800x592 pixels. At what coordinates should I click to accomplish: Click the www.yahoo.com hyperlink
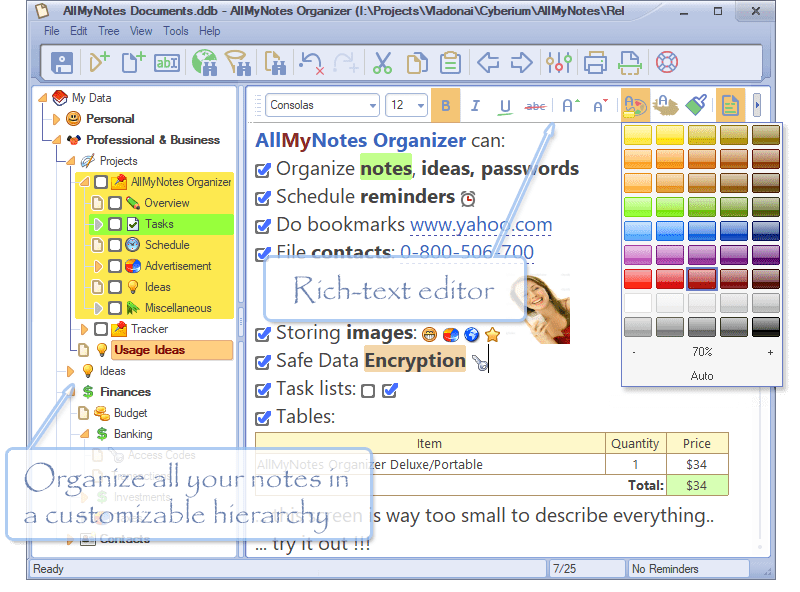click(481, 225)
